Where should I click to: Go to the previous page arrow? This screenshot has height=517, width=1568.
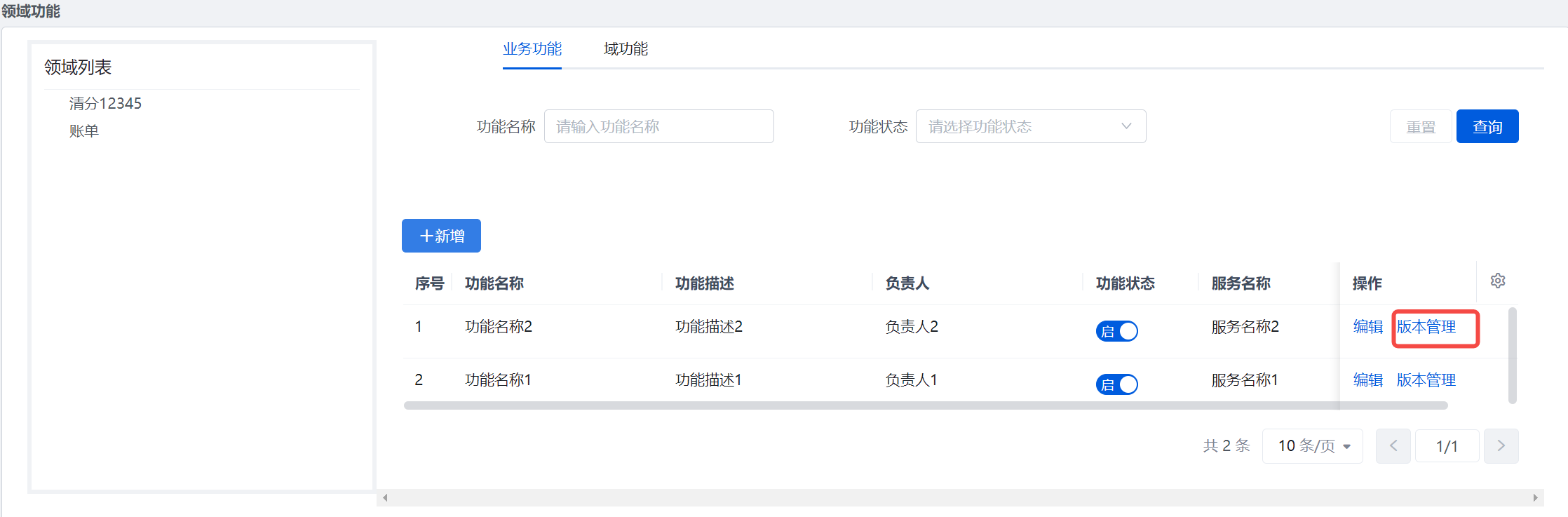click(x=1393, y=446)
